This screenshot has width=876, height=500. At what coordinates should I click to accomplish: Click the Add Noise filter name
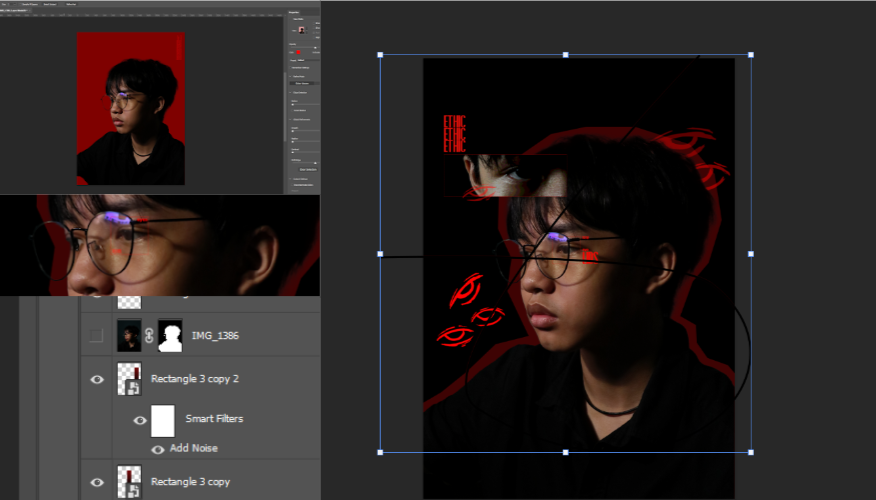pyautogui.click(x=193, y=449)
